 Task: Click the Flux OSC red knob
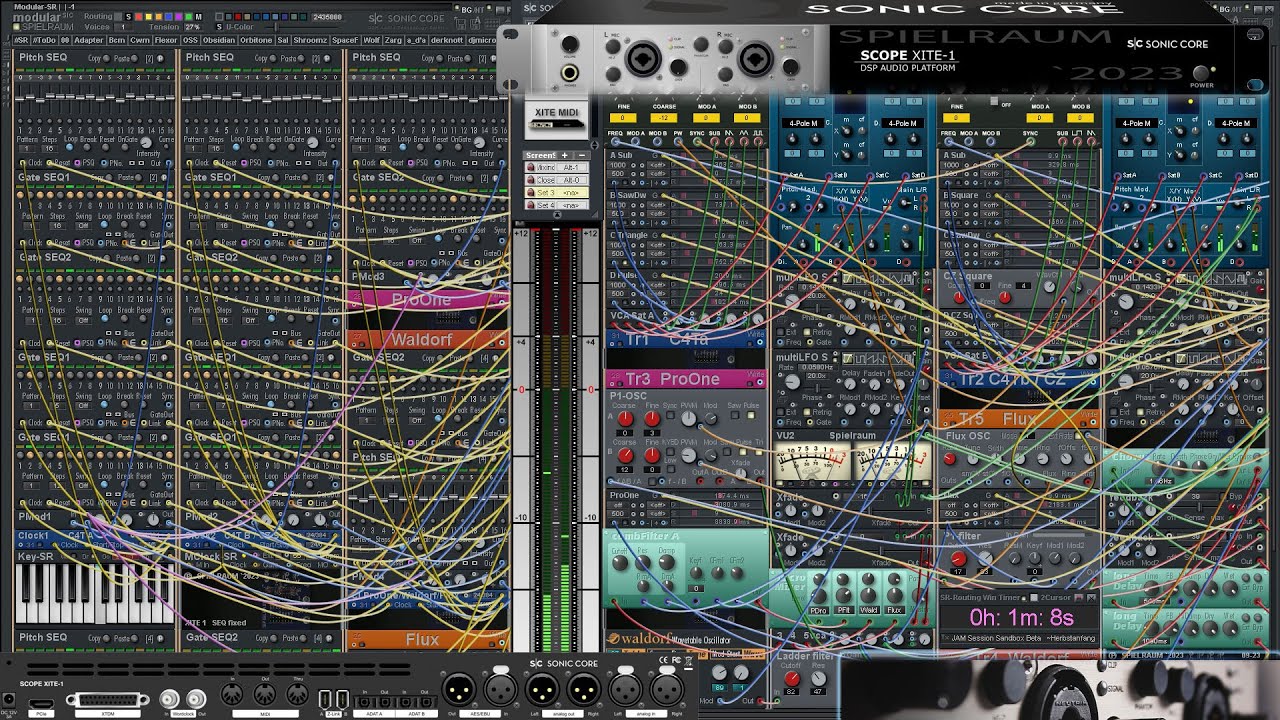tap(950, 460)
